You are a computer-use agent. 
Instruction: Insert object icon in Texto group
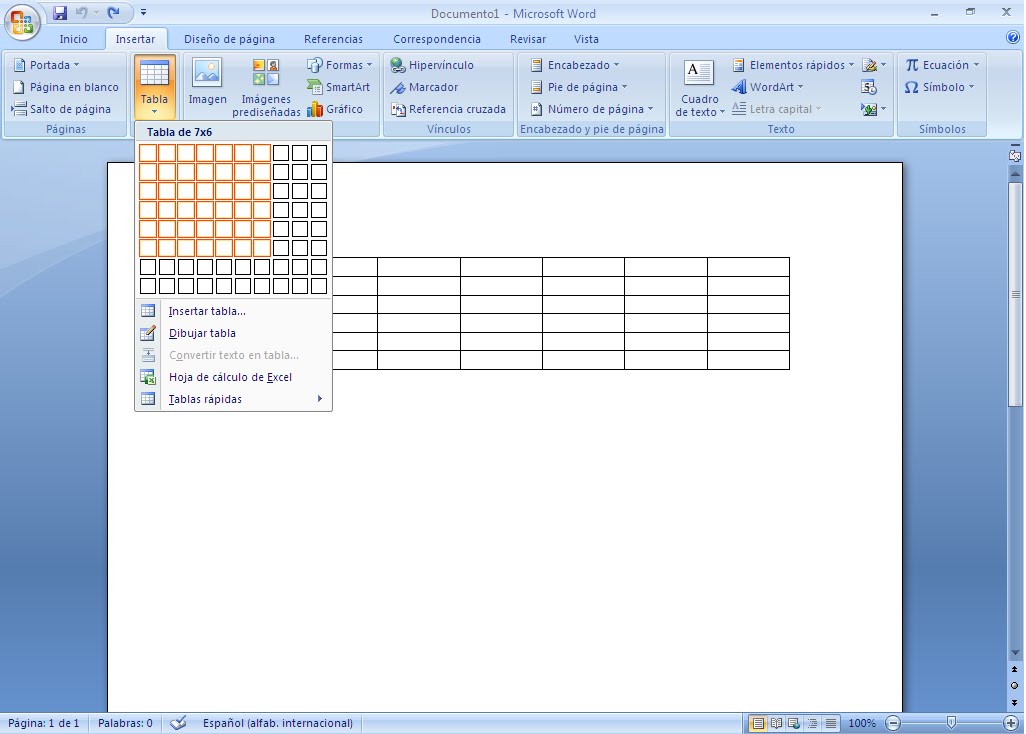874,109
